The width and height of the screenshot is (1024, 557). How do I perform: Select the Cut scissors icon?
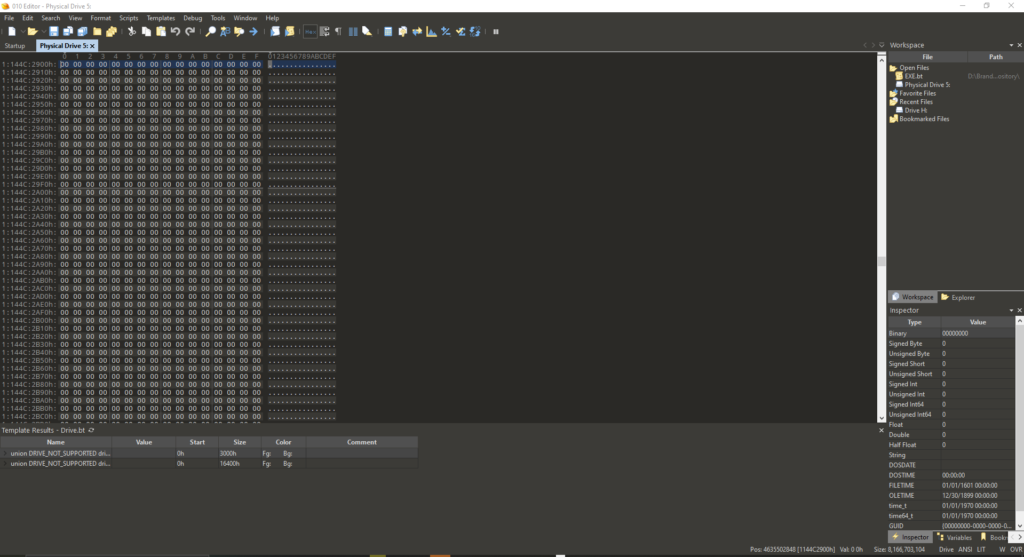point(131,32)
